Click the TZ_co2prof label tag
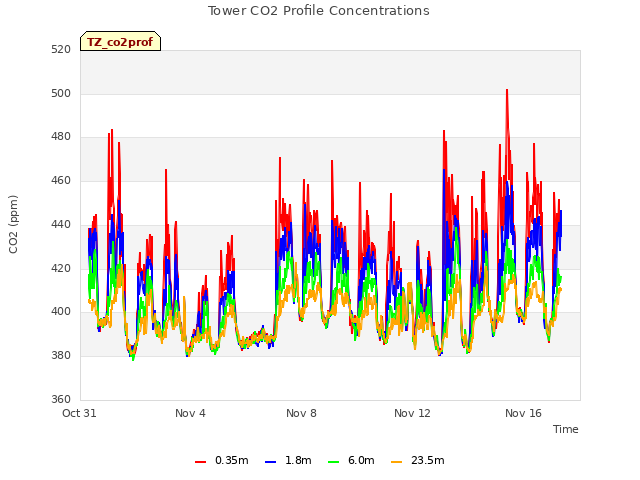Viewport: 640px width, 480px height. 120,42
